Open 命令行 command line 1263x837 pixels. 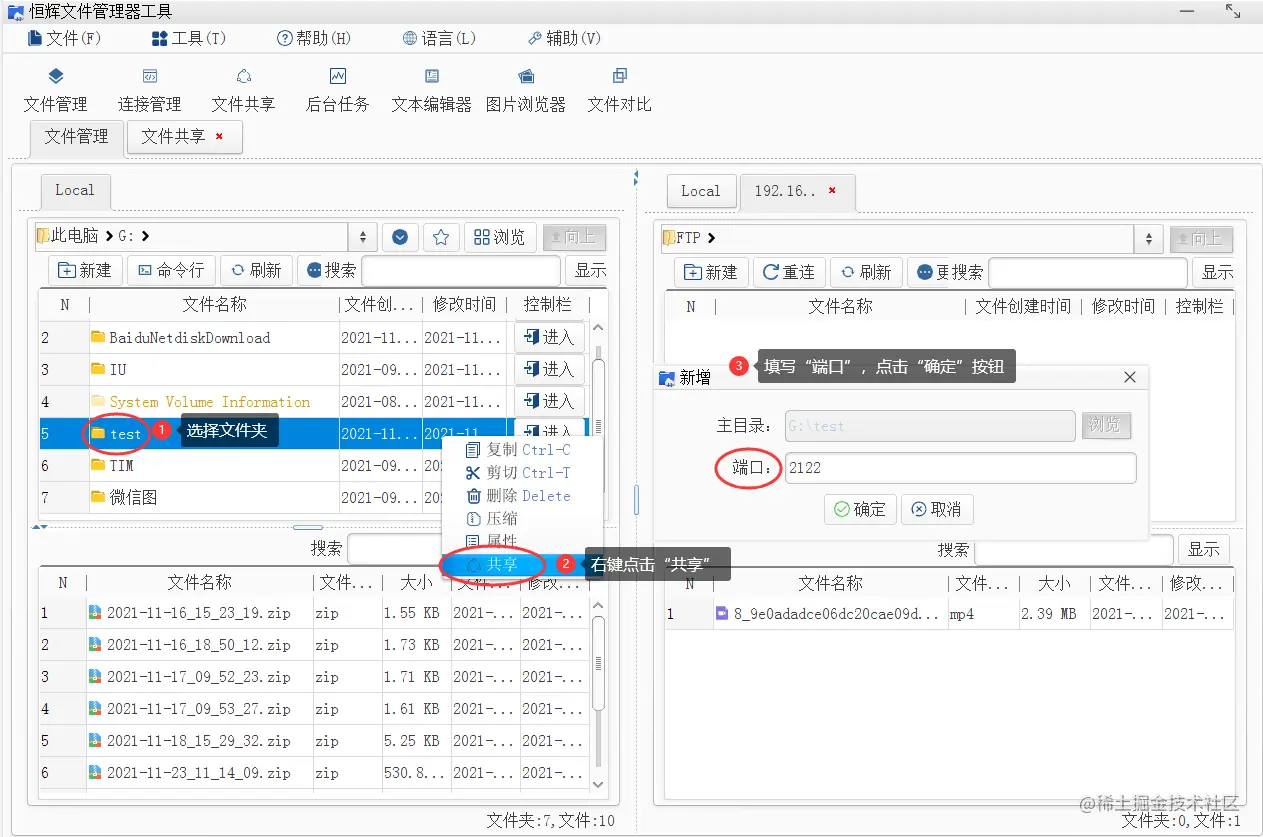171,270
